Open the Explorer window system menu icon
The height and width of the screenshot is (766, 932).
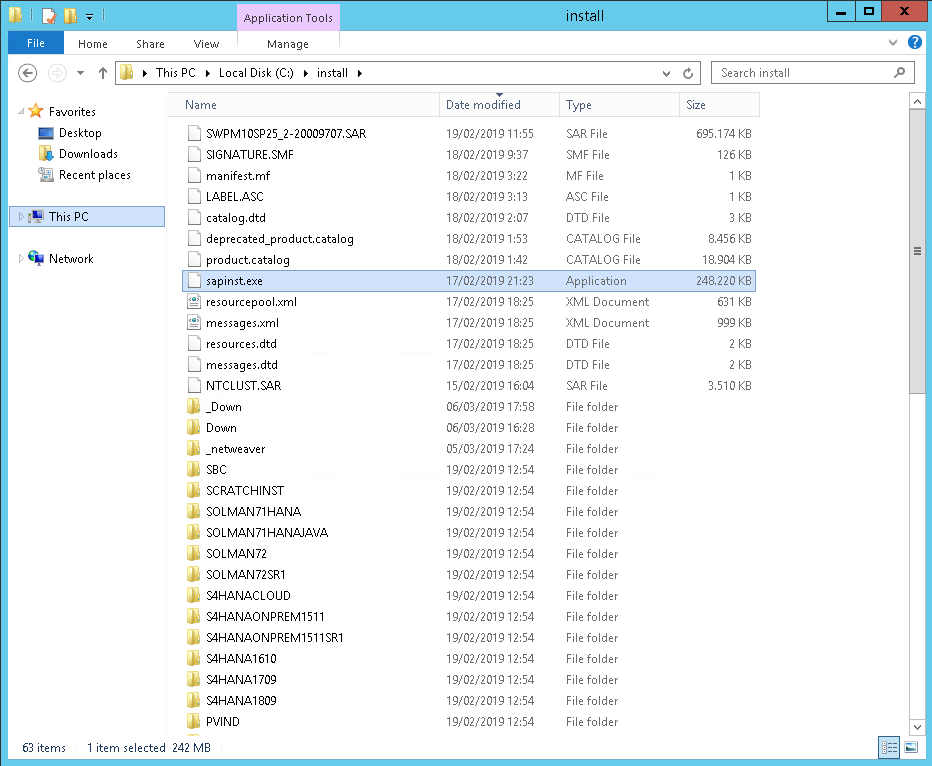coord(16,15)
